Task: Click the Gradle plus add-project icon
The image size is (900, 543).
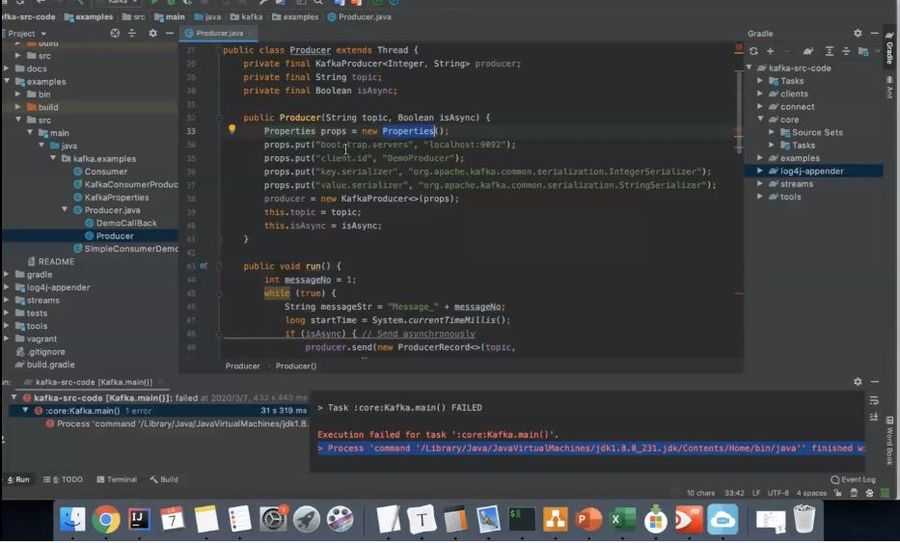Action: pos(770,51)
